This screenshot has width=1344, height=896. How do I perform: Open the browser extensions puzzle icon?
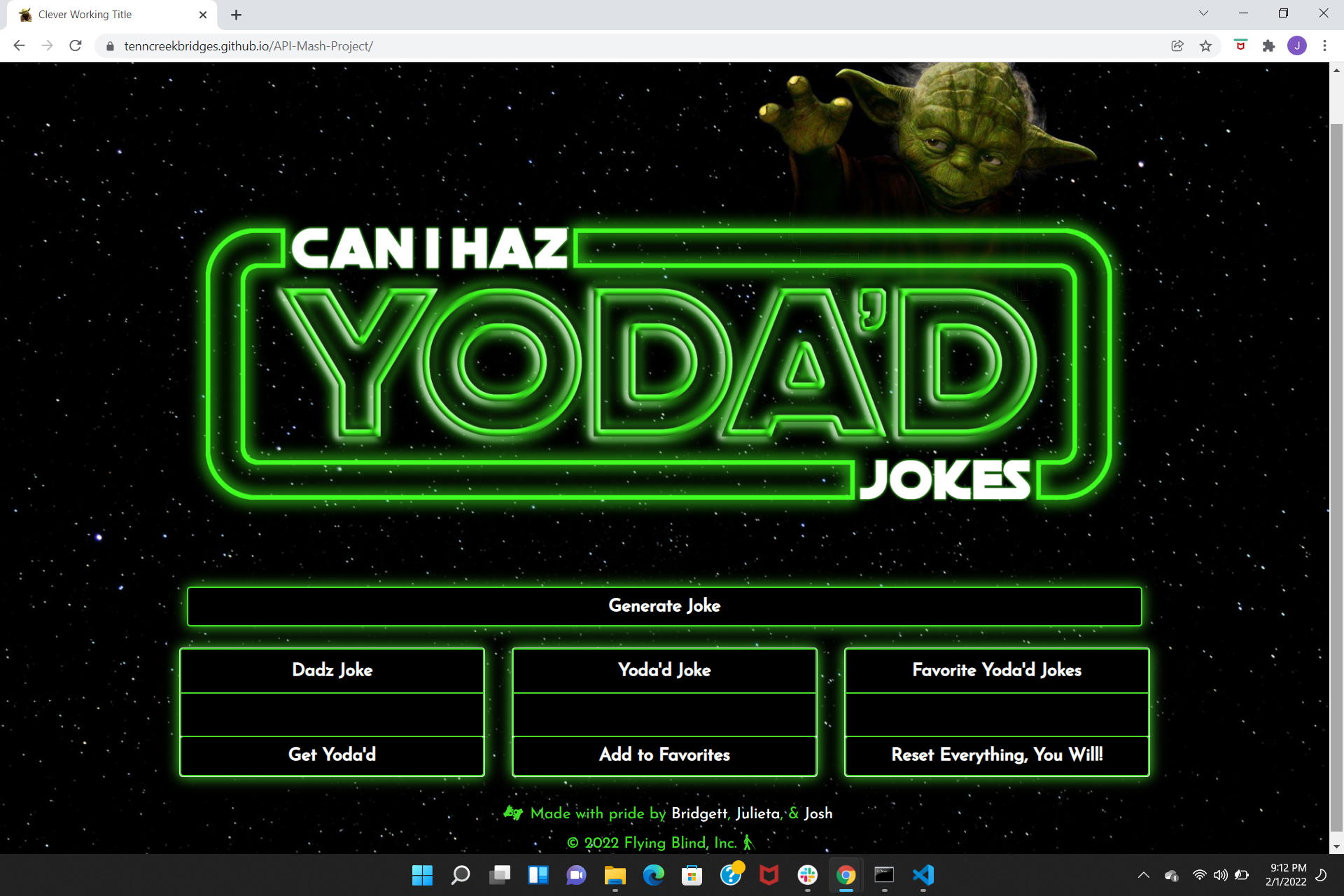click(1269, 45)
